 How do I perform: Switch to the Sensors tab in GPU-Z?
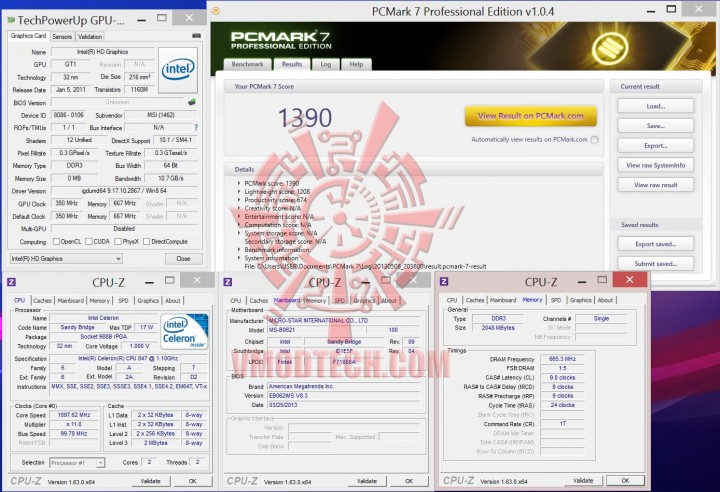click(62, 36)
